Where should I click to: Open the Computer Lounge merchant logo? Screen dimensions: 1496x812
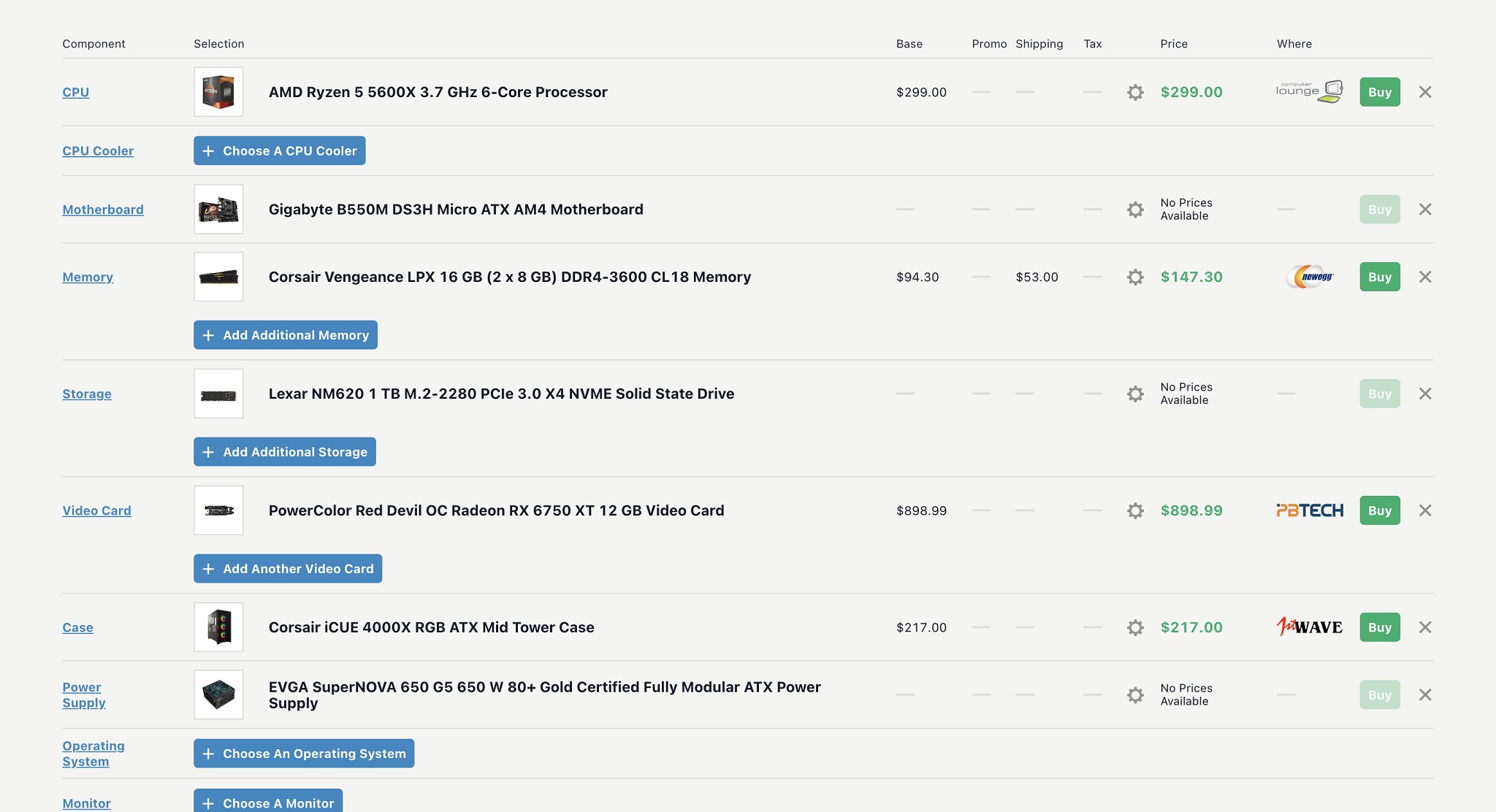coord(1310,91)
